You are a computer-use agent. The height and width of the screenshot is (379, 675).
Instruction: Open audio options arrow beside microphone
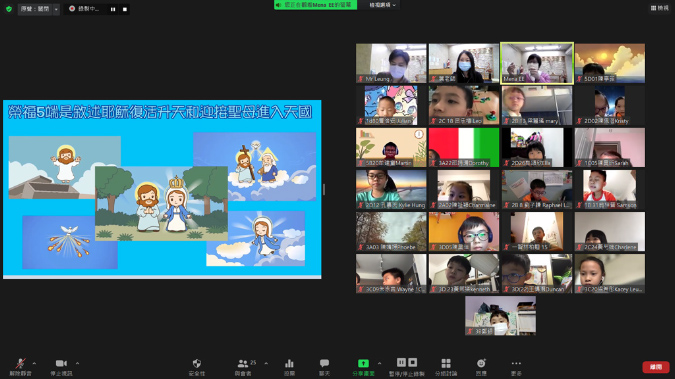(34, 363)
